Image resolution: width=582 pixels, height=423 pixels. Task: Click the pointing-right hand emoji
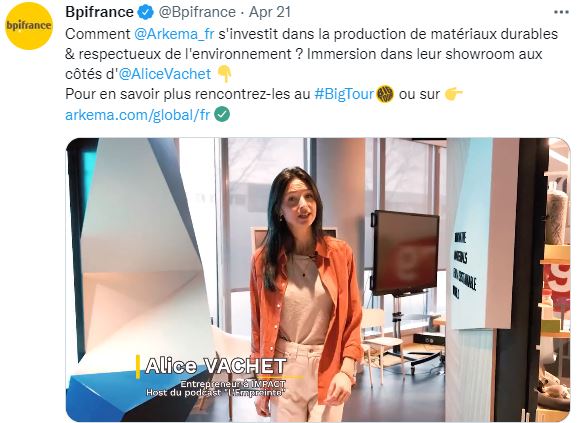(453, 94)
